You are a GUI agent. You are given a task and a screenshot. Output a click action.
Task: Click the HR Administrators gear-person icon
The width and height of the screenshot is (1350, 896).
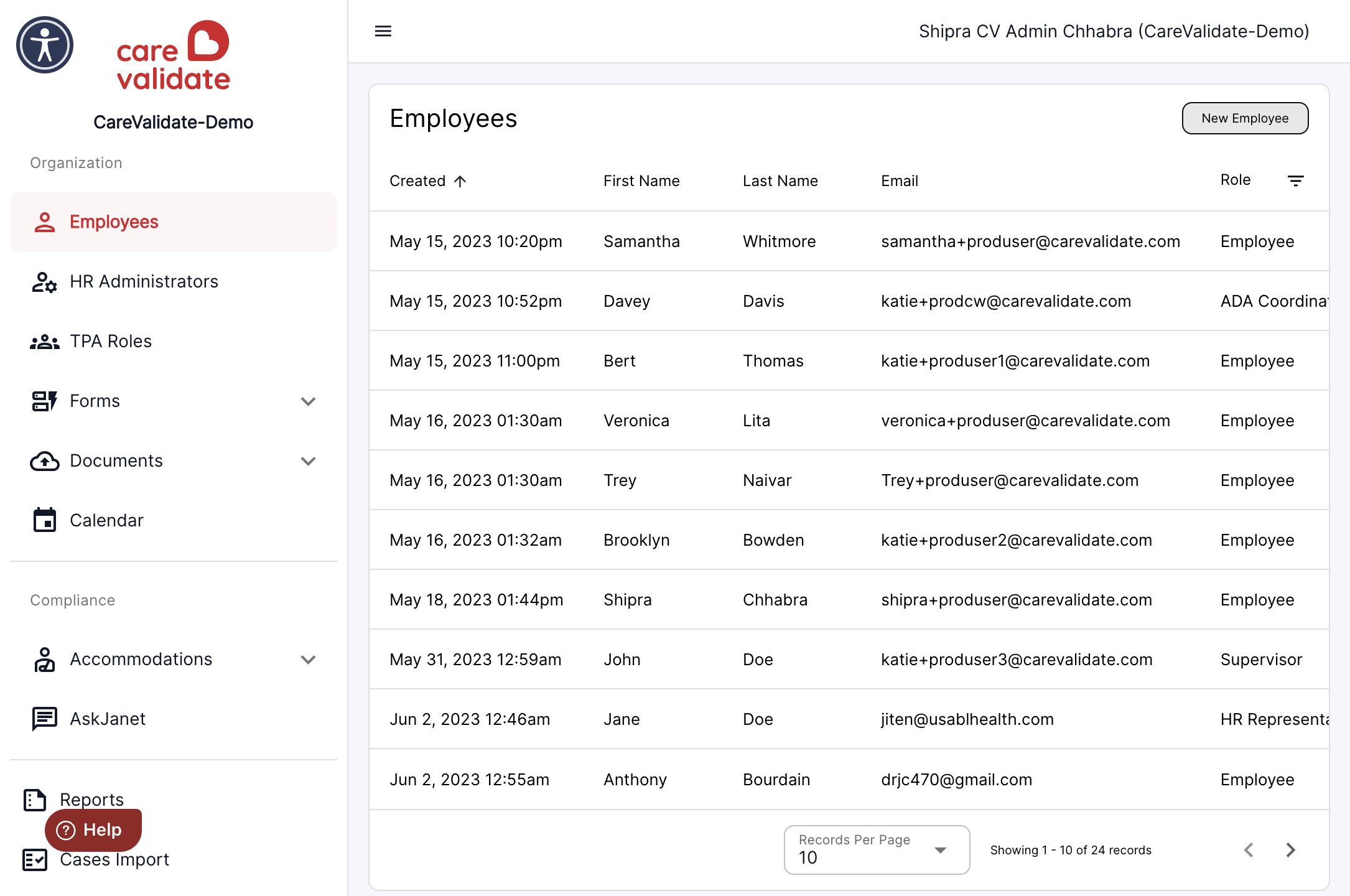pyautogui.click(x=45, y=282)
